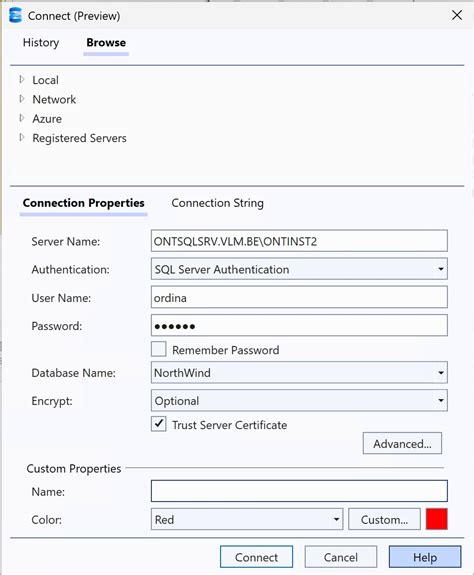Click the Connect button
The image size is (474, 575).
click(x=256, y=557)
